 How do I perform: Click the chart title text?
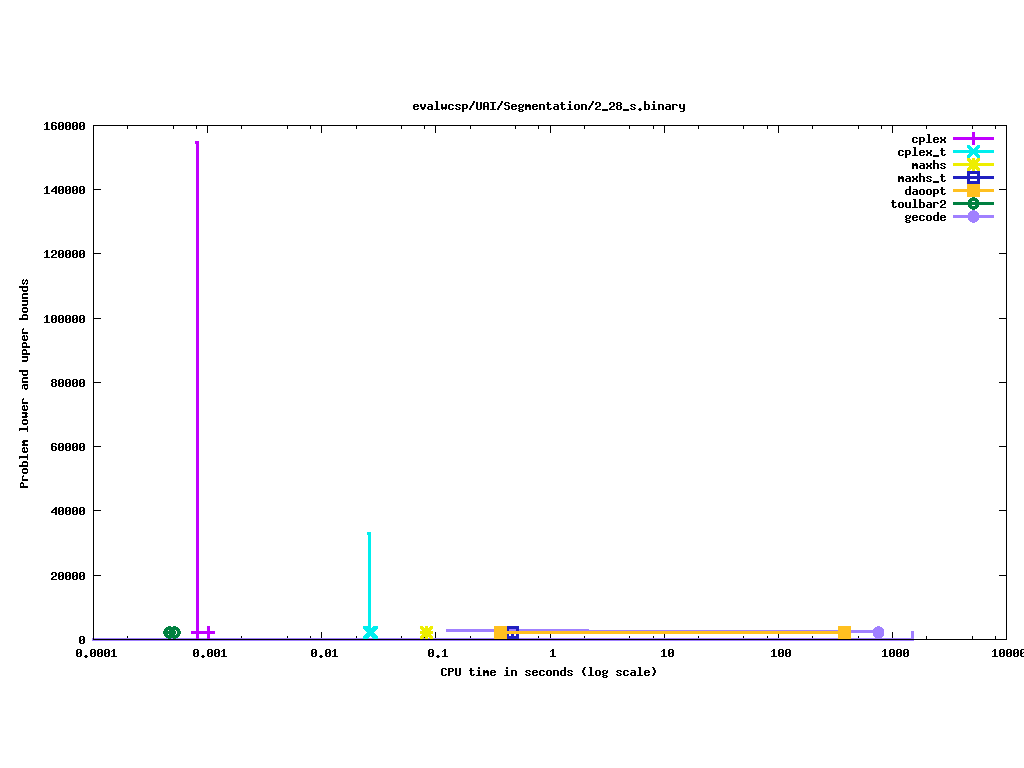coord(549,106)
